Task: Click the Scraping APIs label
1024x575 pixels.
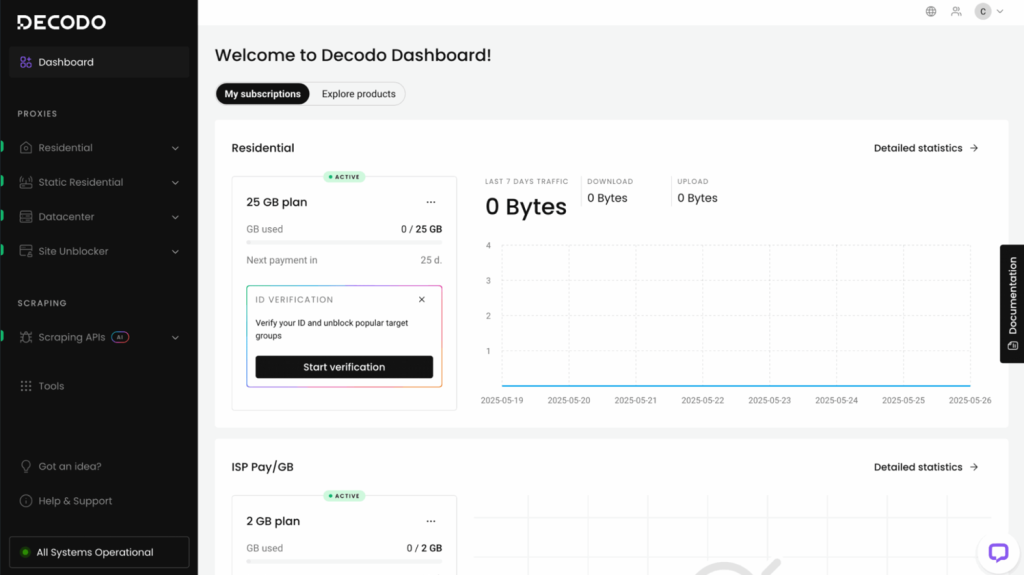Action: (72, 337)
